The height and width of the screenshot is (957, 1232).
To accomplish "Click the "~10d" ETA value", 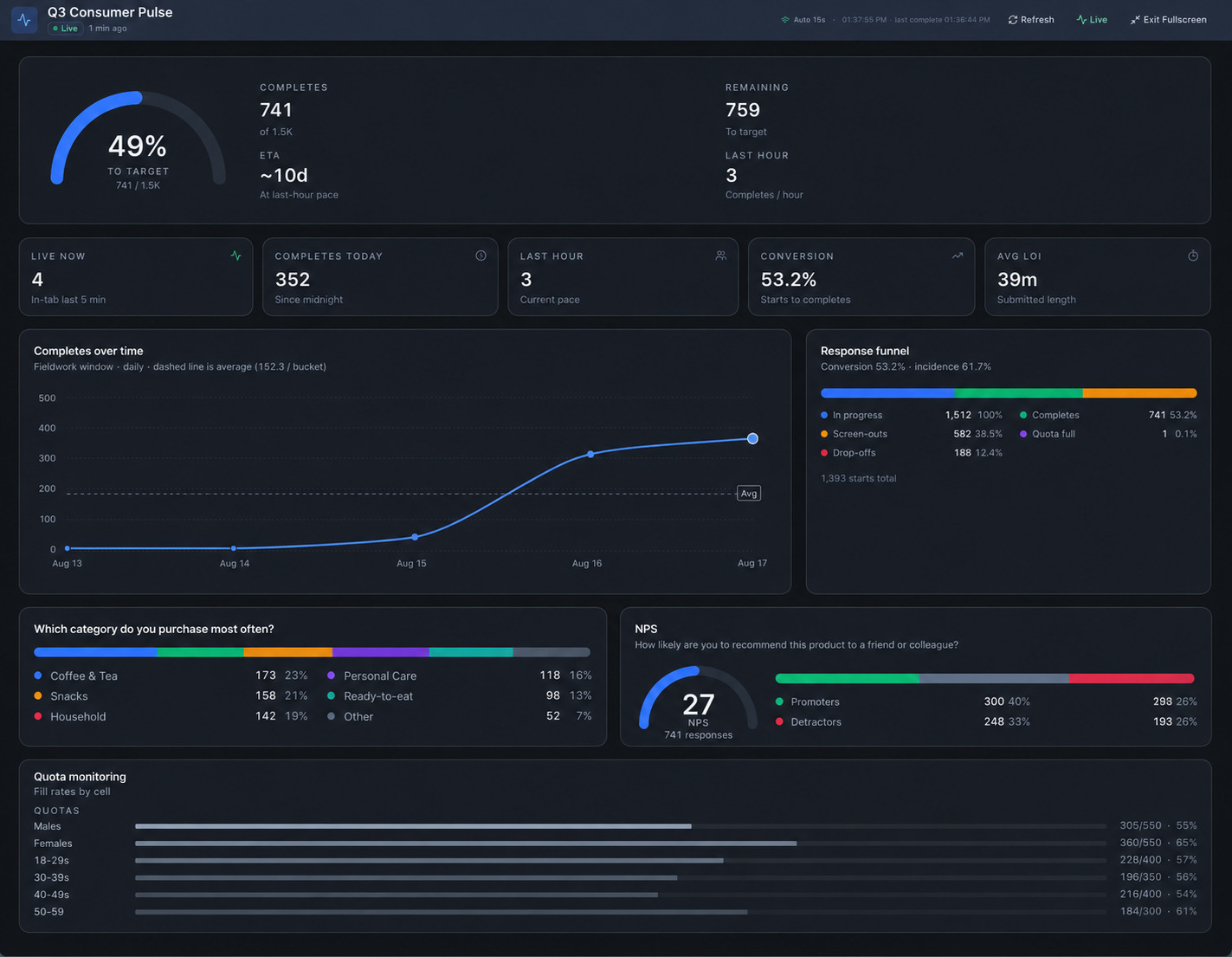I will tap(284, 176).
